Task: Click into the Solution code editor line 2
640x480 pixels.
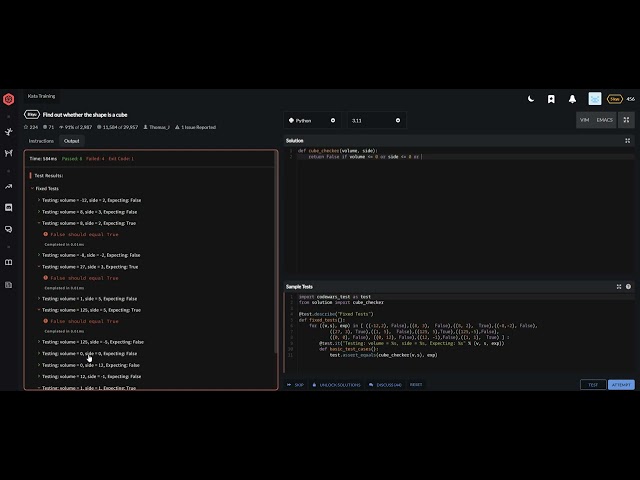Action: point(465,157)
